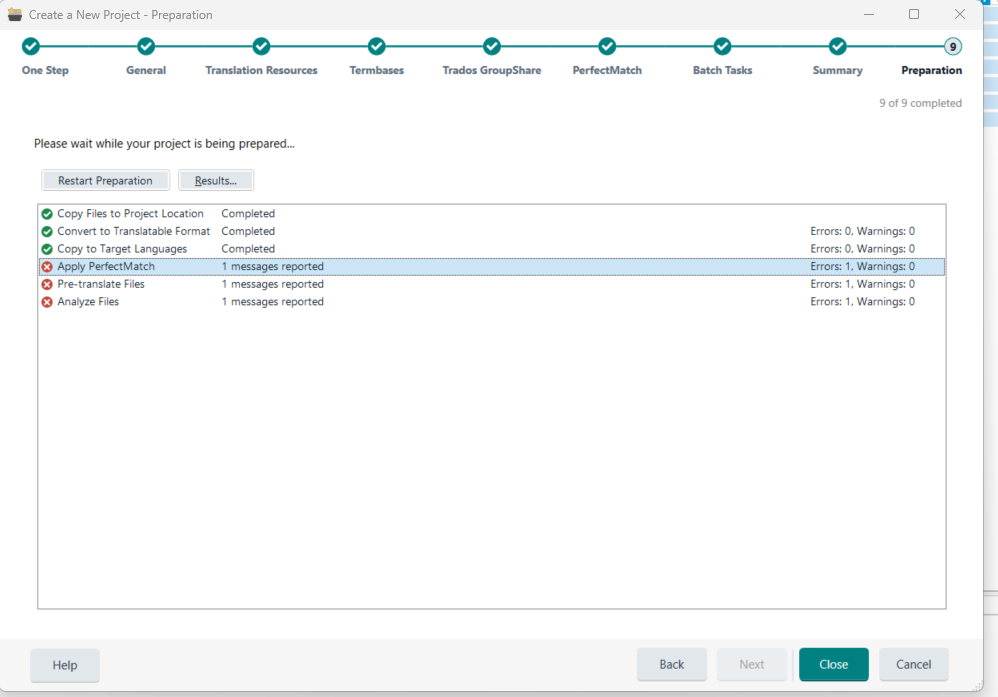
Task: Click the Help button
Action: (64, 664)
